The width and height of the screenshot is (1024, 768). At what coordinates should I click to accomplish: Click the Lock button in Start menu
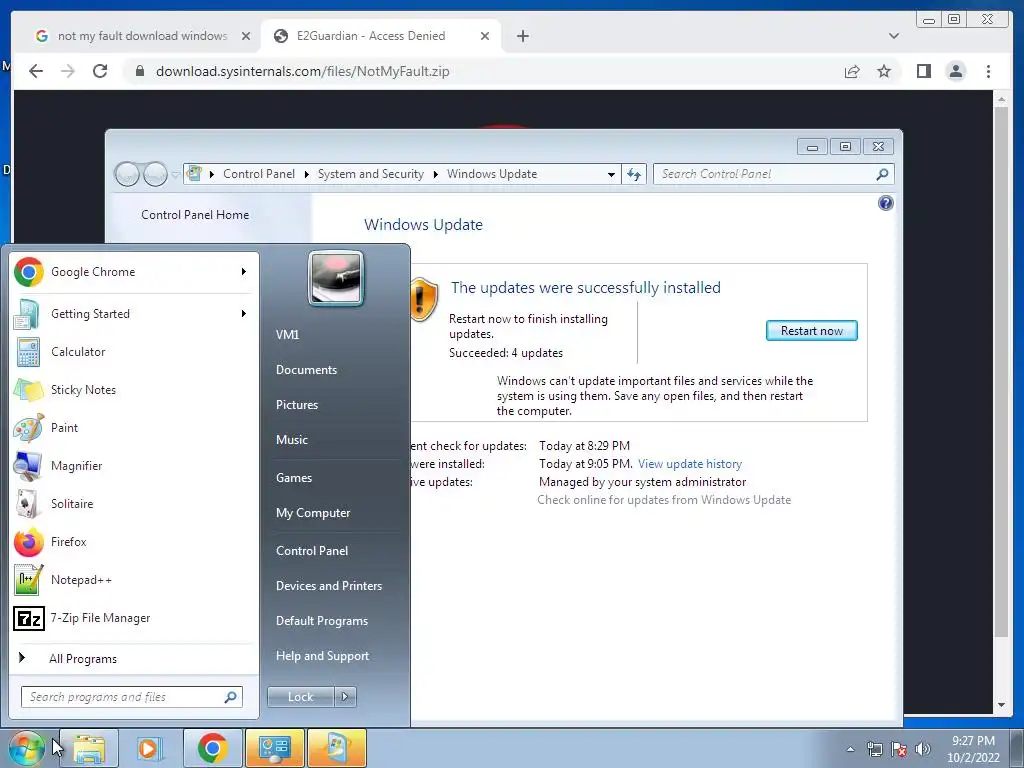click(300, 697)
